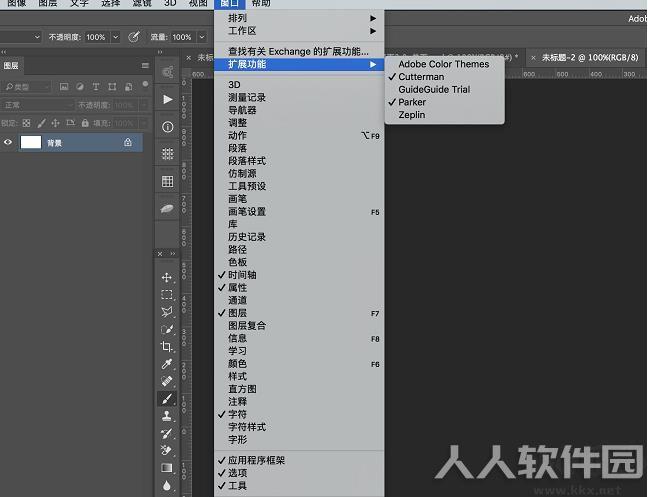The image size is (648, 497).
Task: Uncheck 工具 menu item
Action: [299, 485]
